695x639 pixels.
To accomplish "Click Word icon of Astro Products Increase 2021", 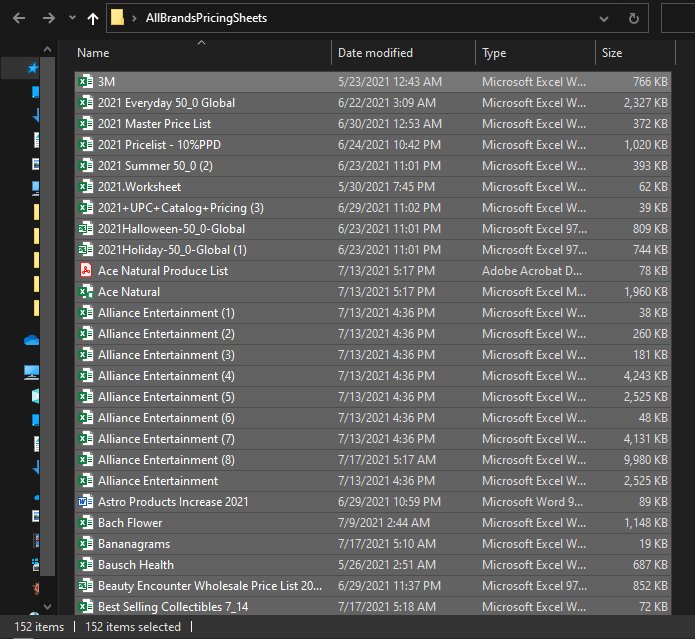I will pos(86,502).
